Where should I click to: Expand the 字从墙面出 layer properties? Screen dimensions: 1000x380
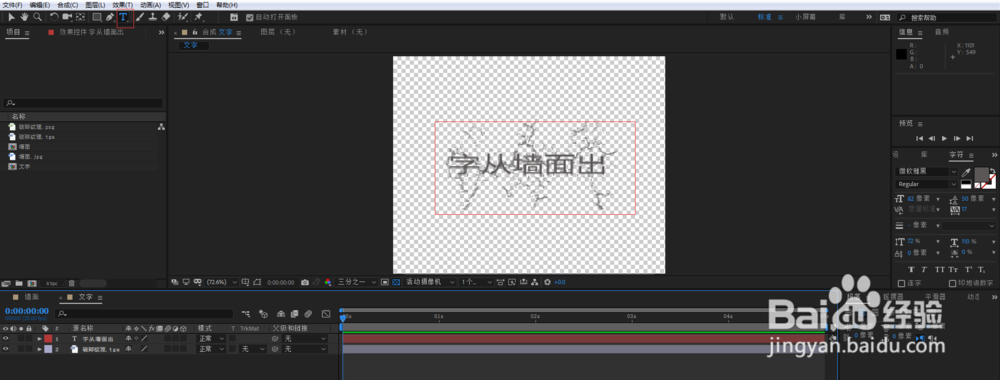40,339
